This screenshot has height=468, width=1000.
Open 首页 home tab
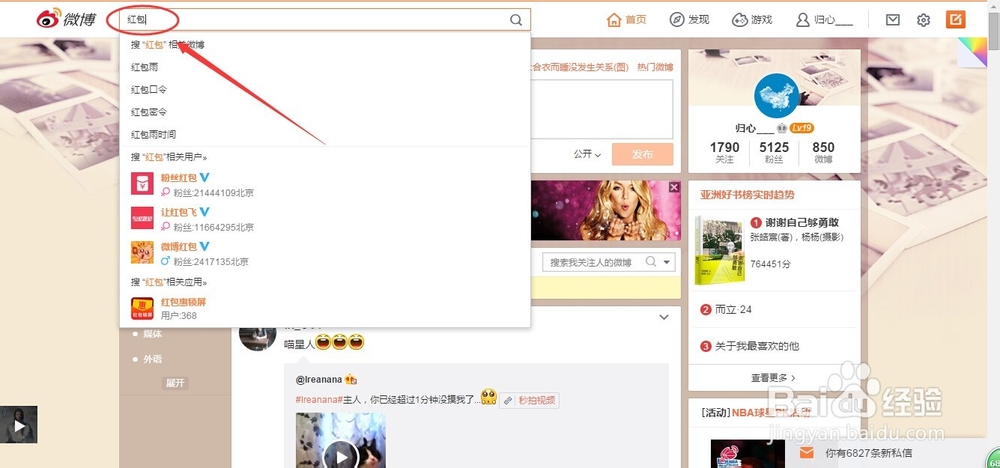(626, 20)
